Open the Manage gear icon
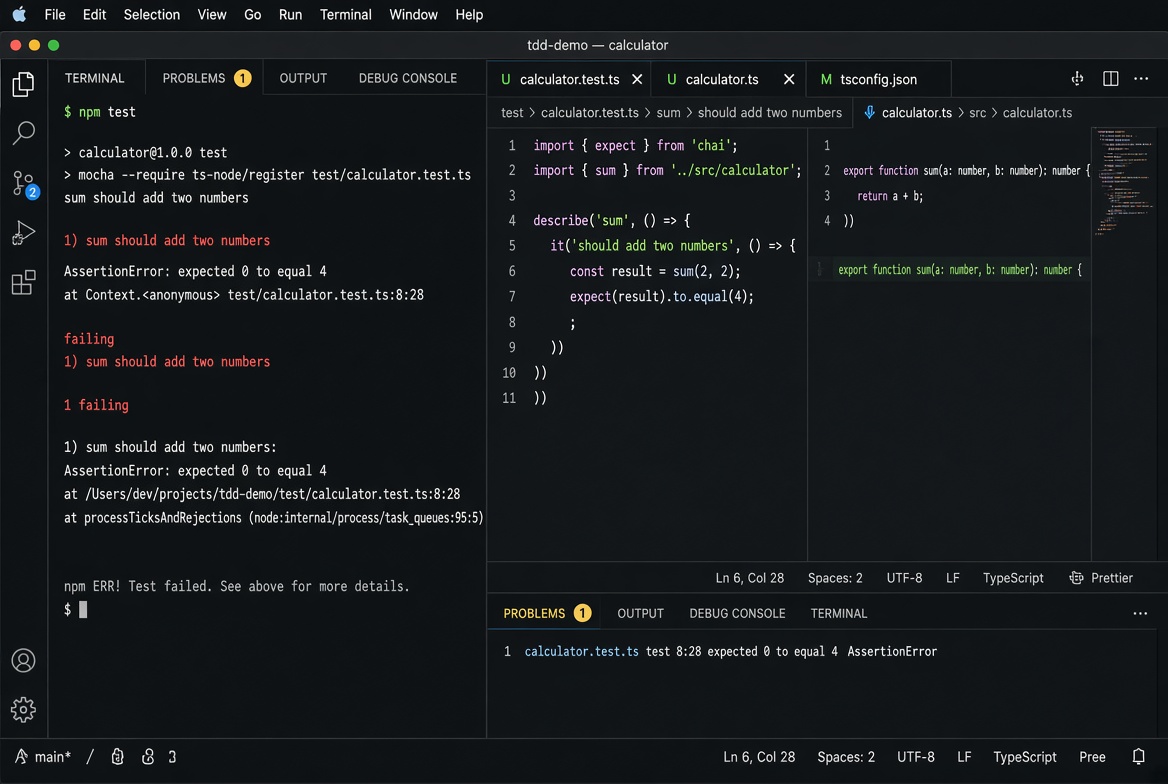The width and height of the screenshot is (1168, 784). click(23, 709)
